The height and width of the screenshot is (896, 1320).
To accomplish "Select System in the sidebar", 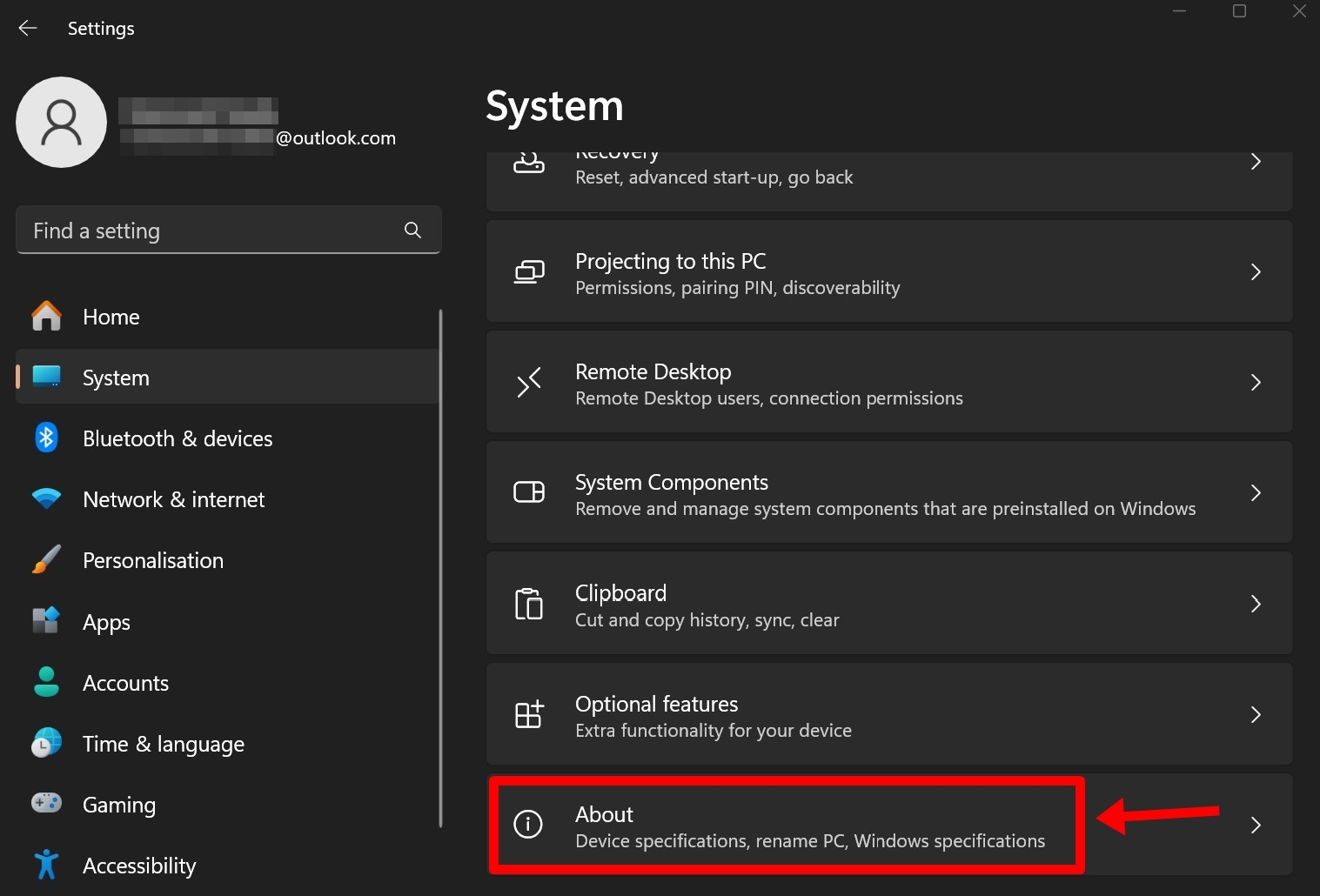I will pyautogui.click(x=227, y=378).
